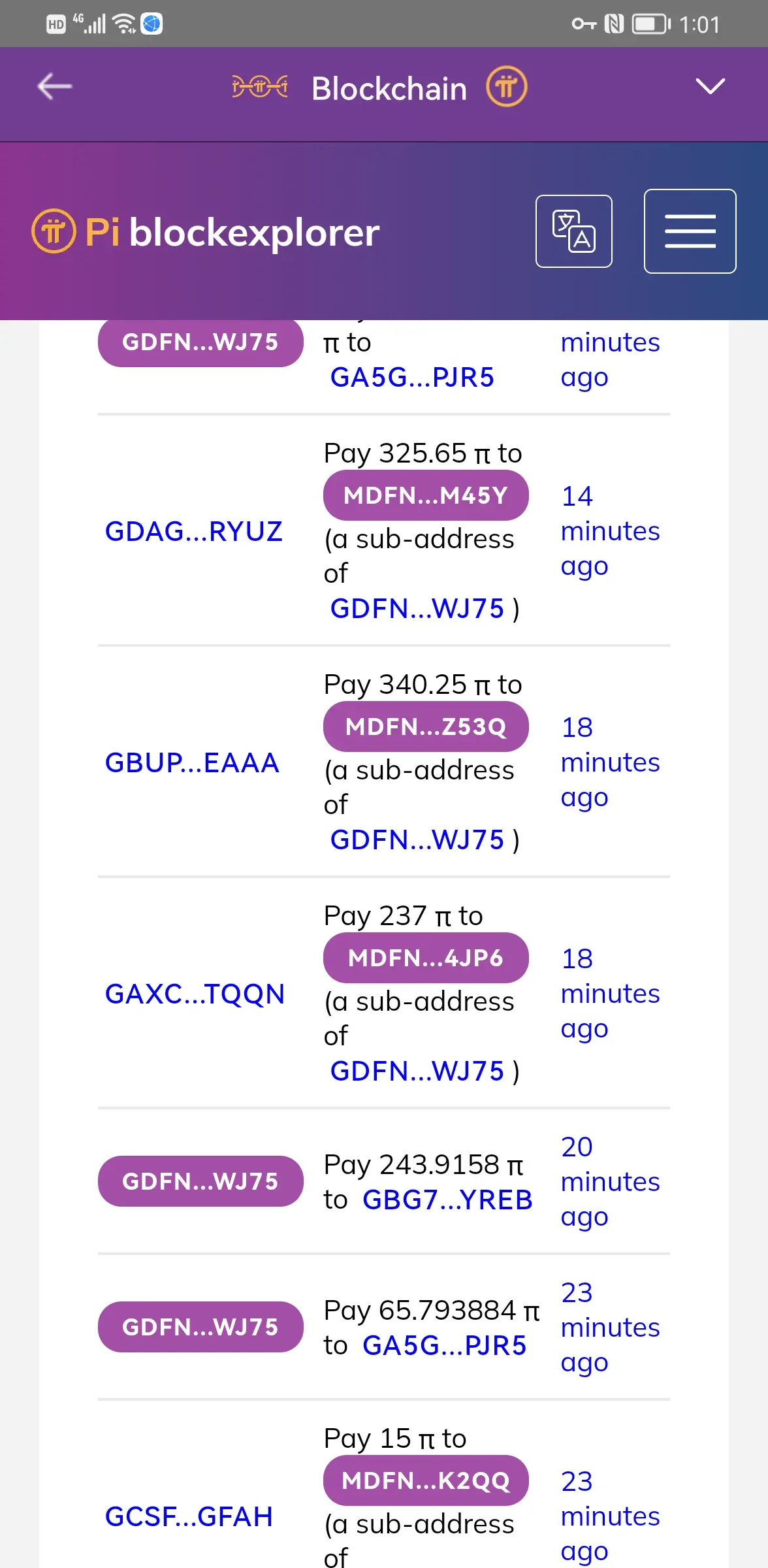The height and width of the screenshot is (1568, 768).
Task: Tap the VPN key status icon
Action: tap(583, 24)
